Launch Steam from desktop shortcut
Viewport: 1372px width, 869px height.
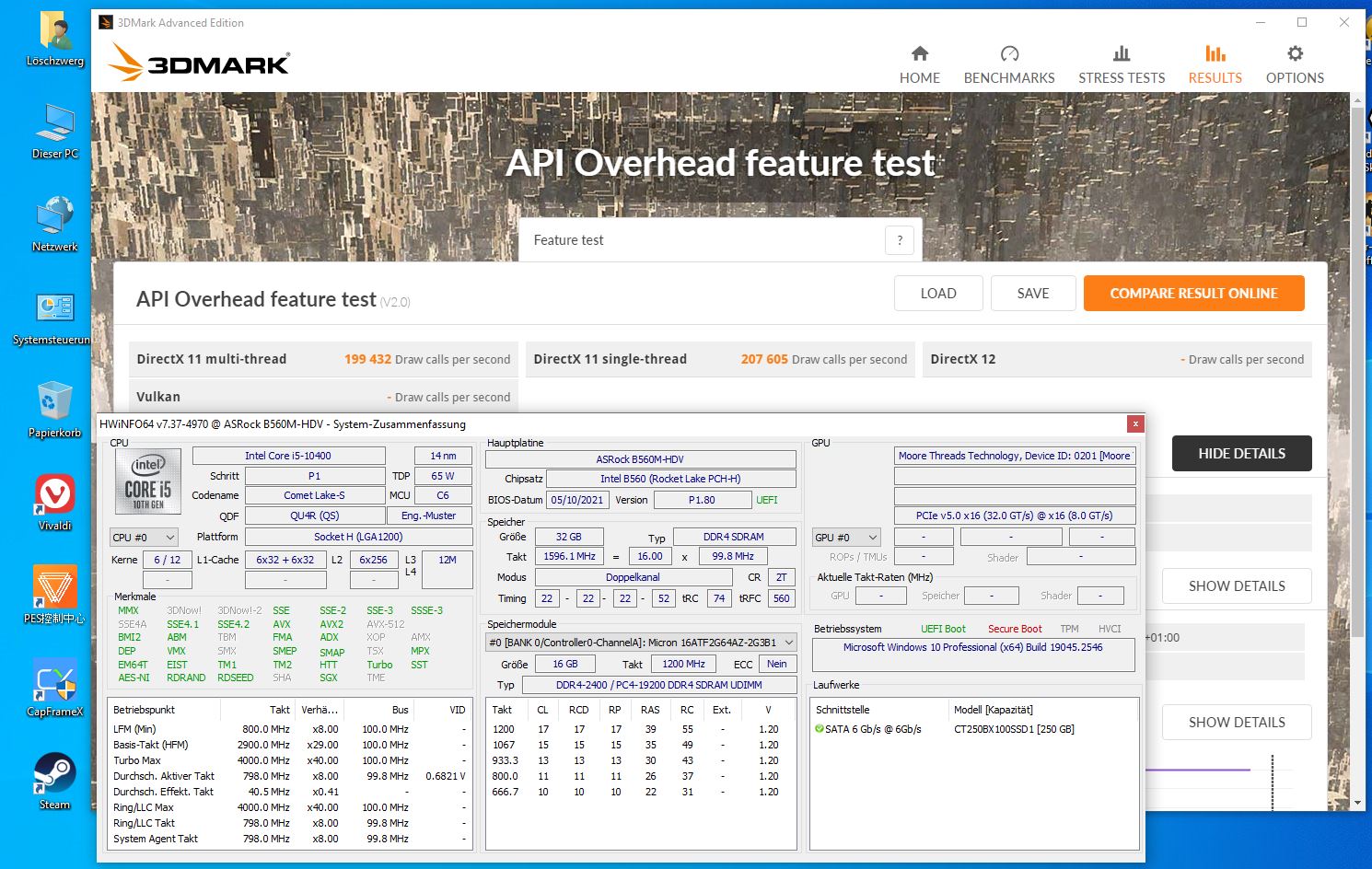tap(54, 774)
